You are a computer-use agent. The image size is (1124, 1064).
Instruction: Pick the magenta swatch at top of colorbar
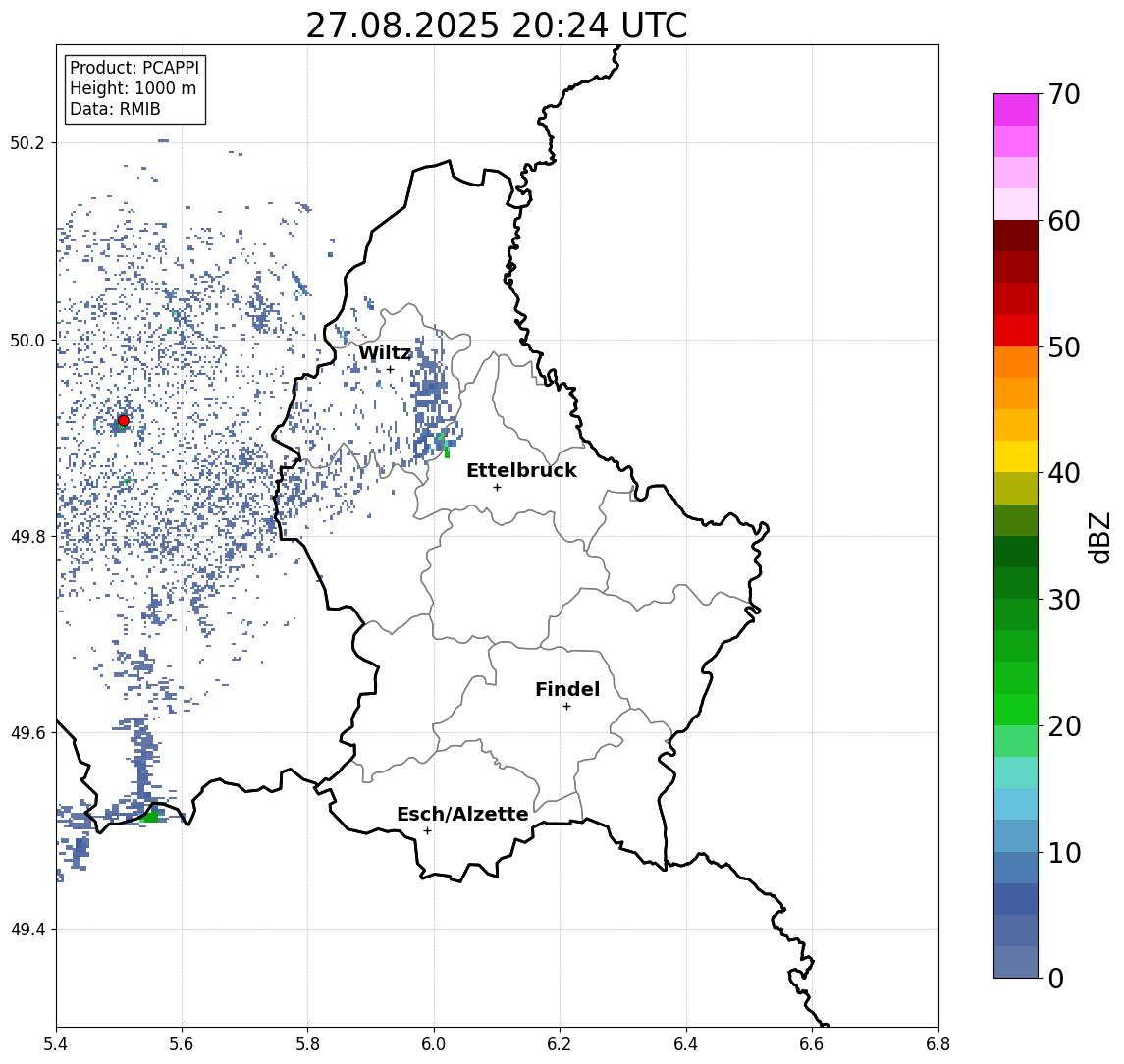(1016, 110)
